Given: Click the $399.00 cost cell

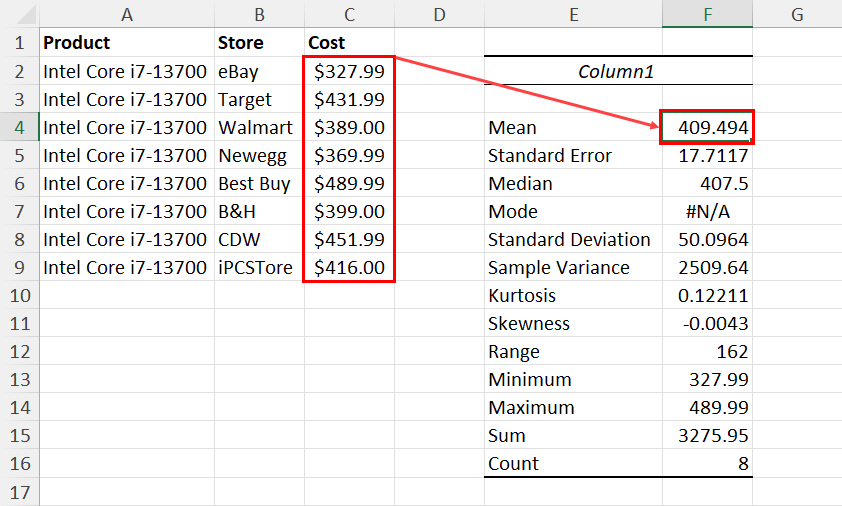Looking at the screenshot, I should [350, 211].
